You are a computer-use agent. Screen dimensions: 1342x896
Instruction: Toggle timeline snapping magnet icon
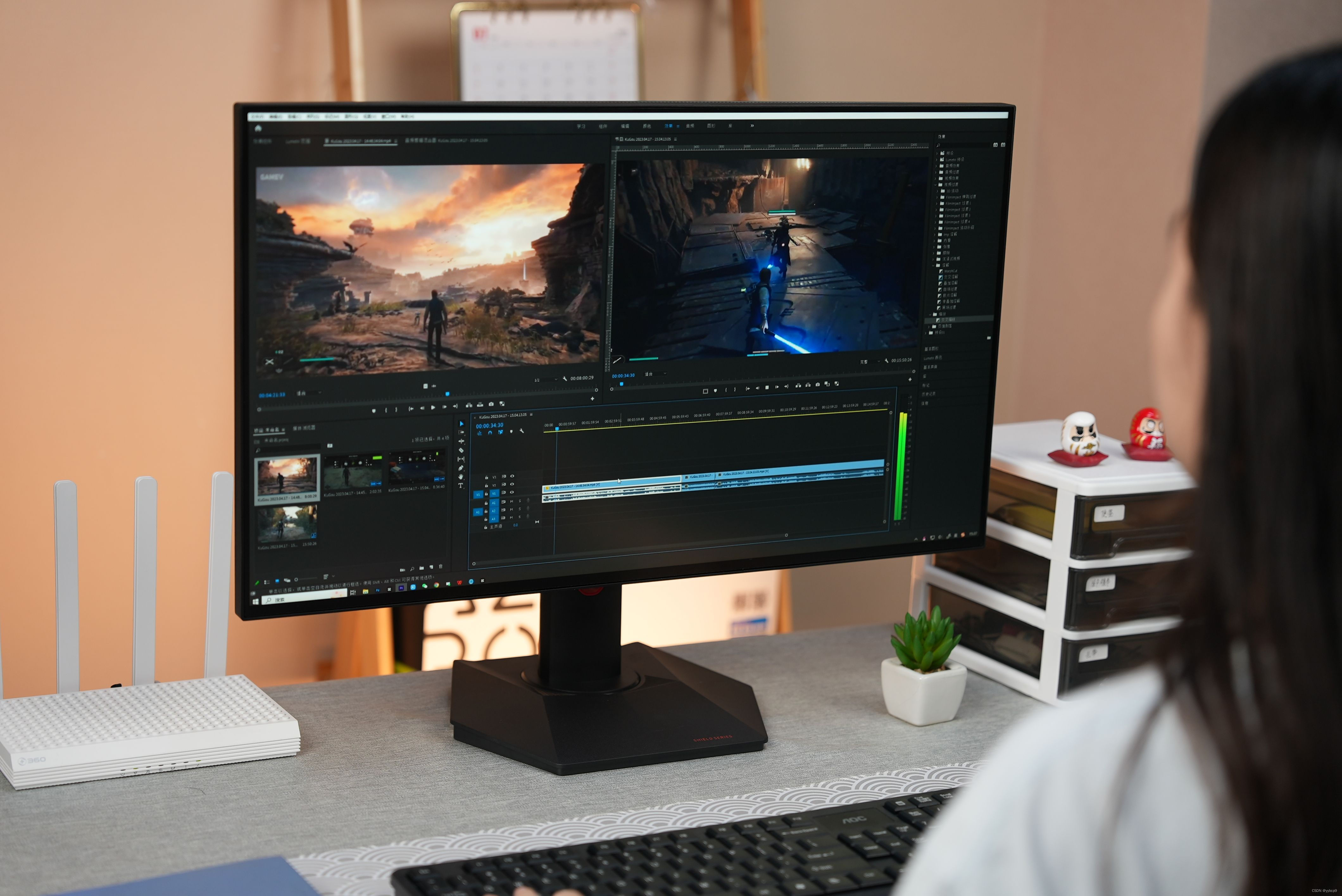tap(490, 432)
